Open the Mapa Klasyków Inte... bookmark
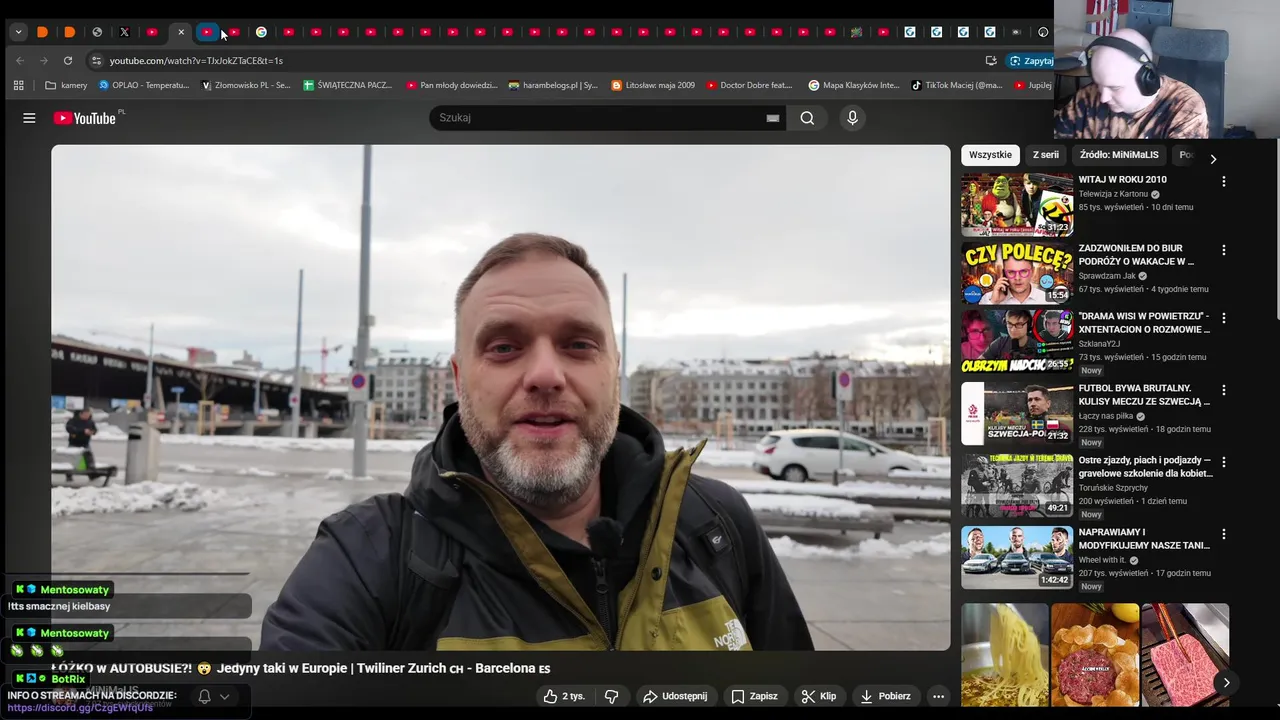 click(854, 85)
